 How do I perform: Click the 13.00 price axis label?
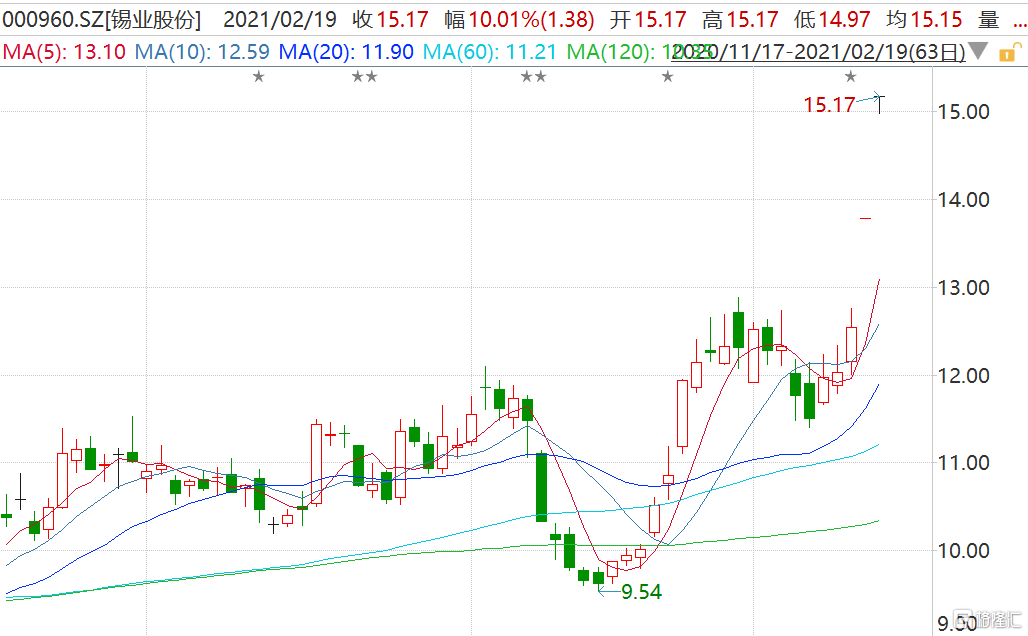pos(963,287)
